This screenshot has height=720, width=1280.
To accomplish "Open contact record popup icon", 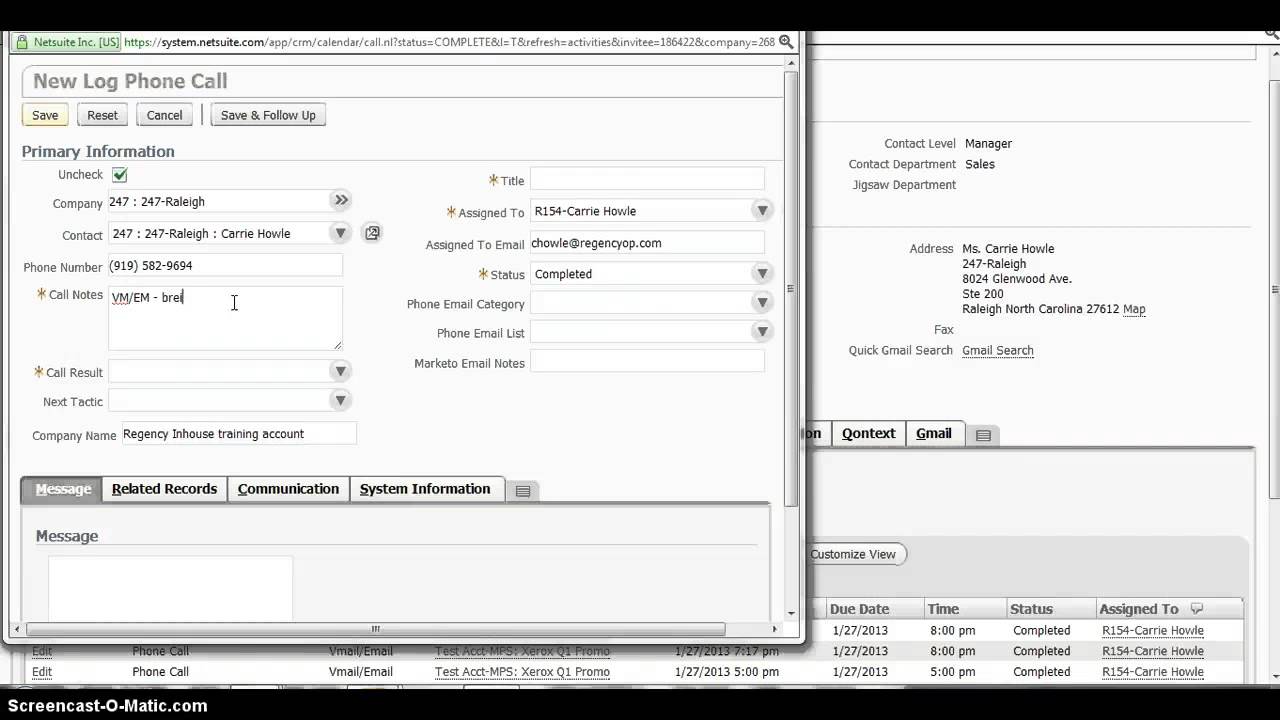I will 372,233.
